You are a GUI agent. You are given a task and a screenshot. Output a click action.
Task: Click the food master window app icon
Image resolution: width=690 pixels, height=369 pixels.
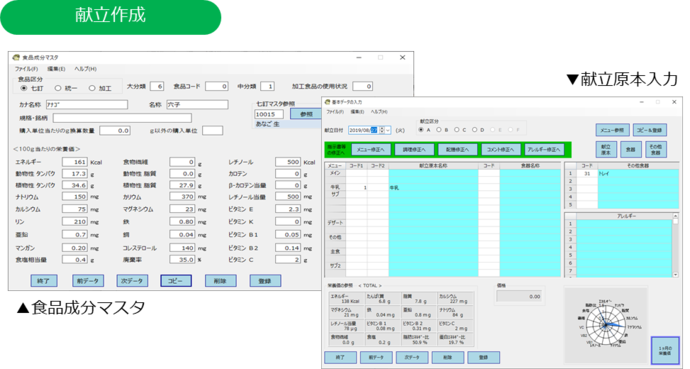click(x=16, y=57)
